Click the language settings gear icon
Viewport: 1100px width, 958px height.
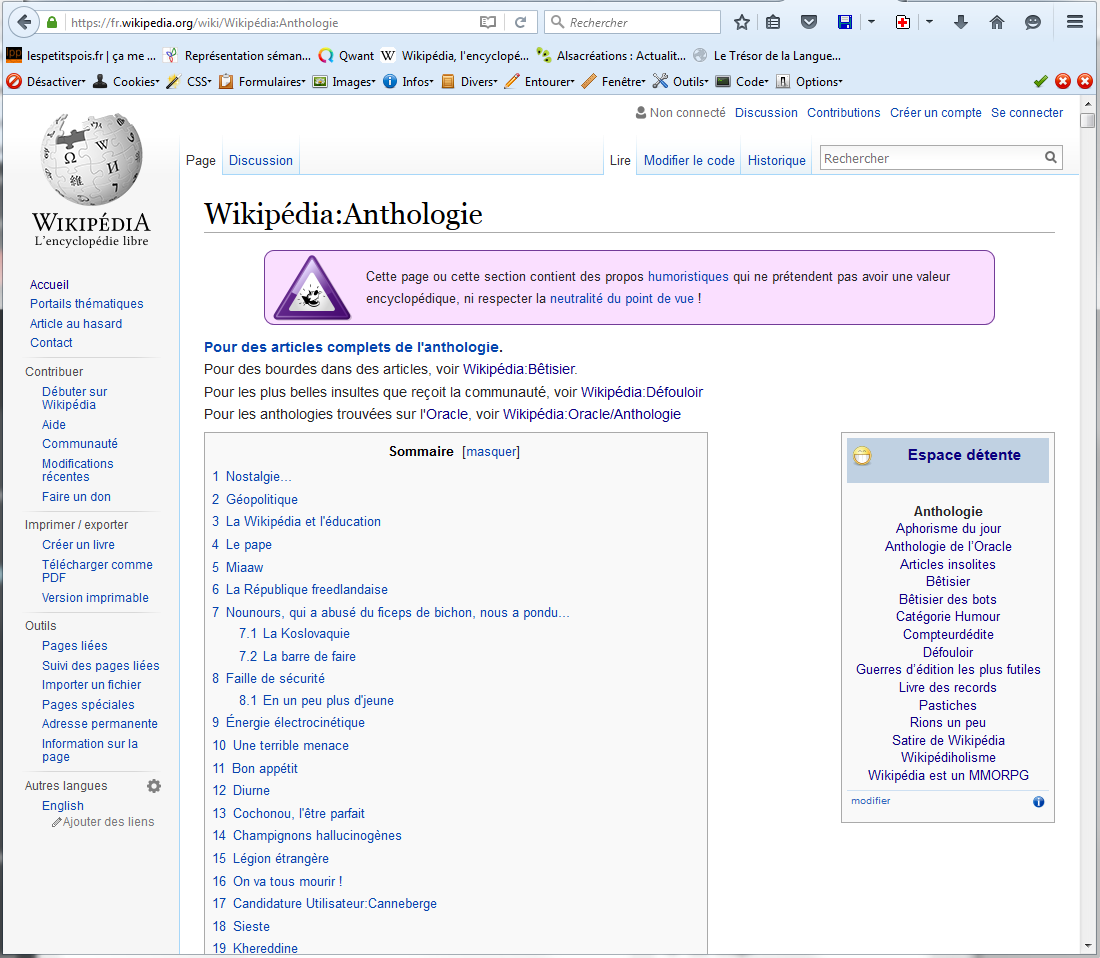tap(154, 786)
